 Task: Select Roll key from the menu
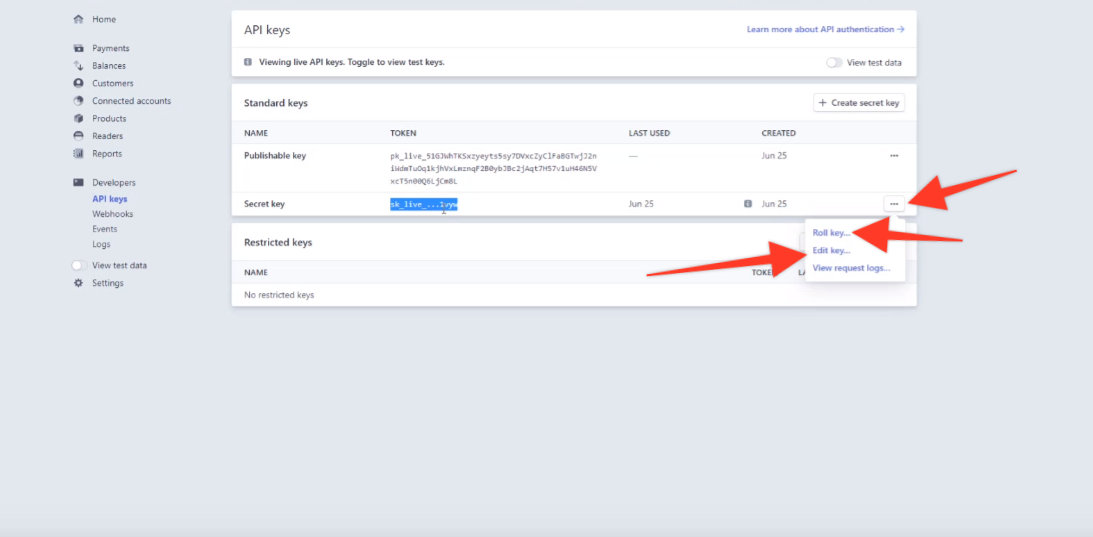[832, 233]
